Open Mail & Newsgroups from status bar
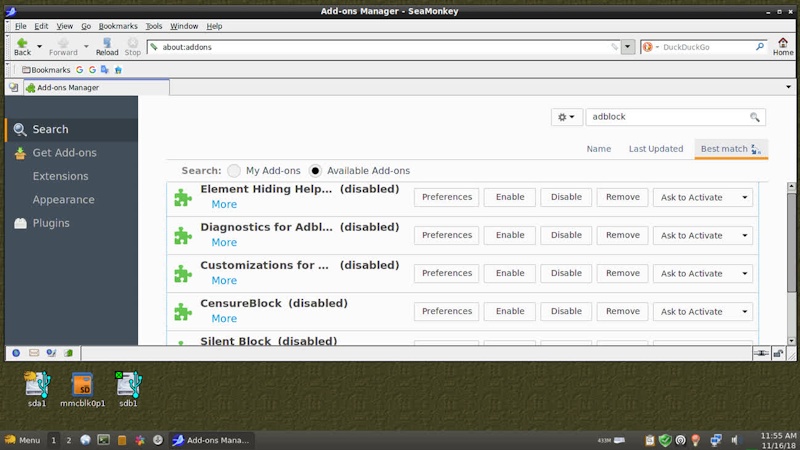This screenshot has width=800, height=450. (x=34, y=353)
